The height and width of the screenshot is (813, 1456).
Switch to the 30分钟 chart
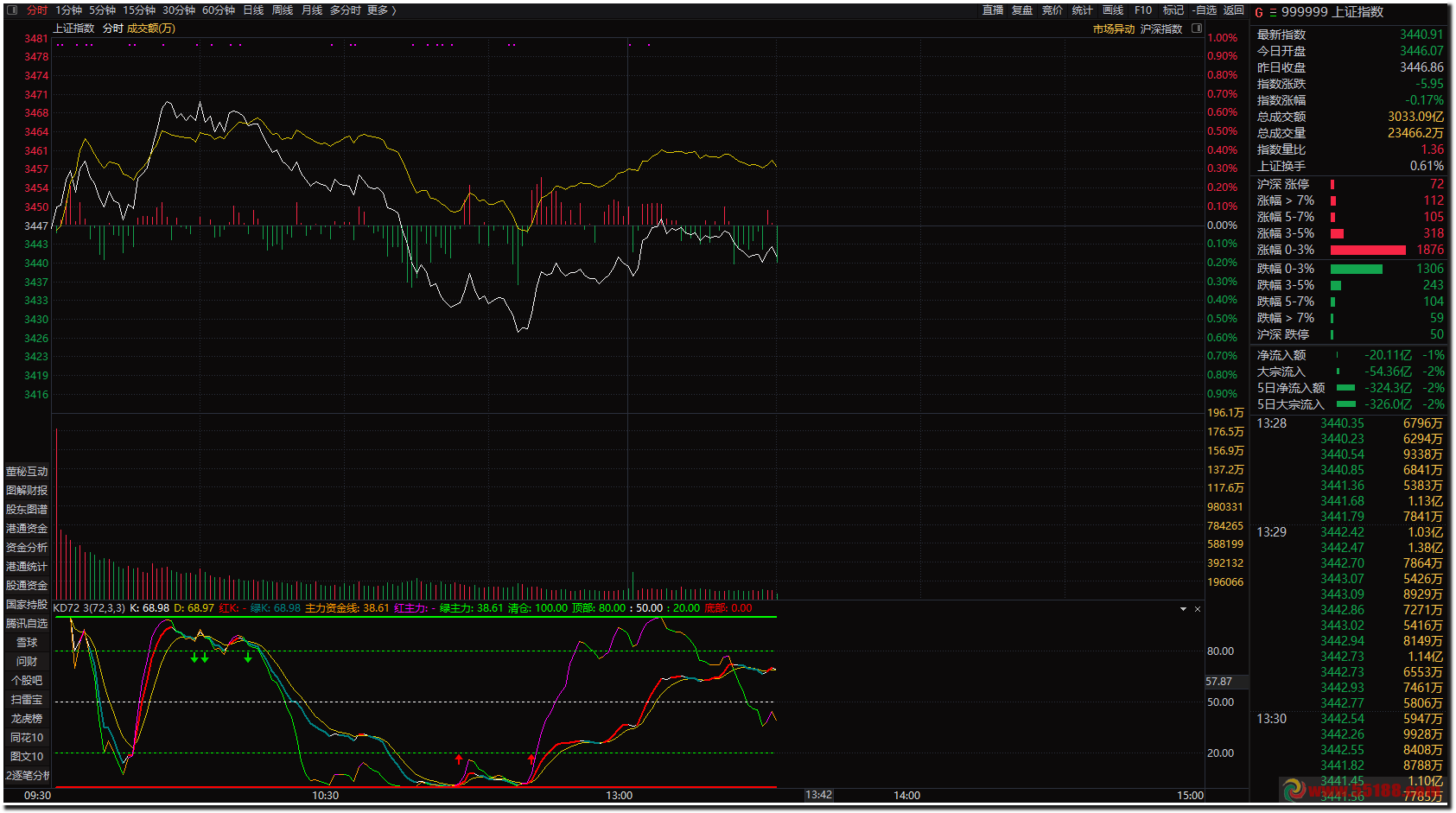(179, 10)
